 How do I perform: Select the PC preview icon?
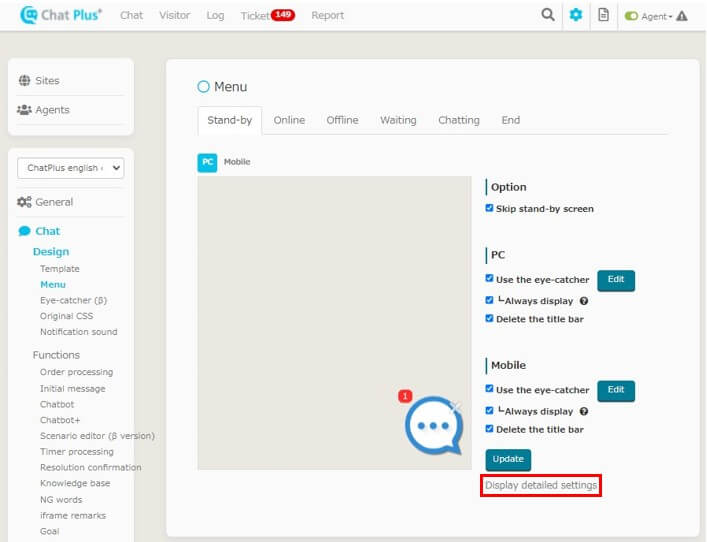click(x=207, y=162)
